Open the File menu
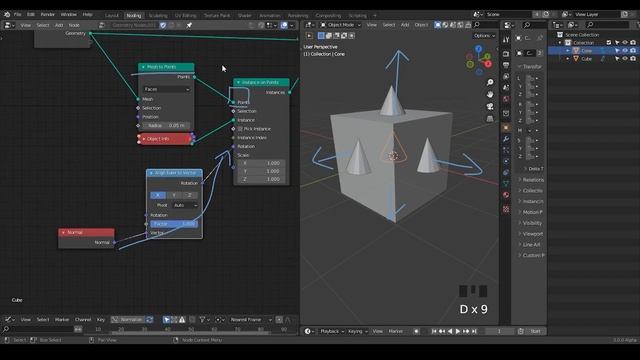Image resolution: width=640 pixels, height=360 pixels. coord(18,15)
